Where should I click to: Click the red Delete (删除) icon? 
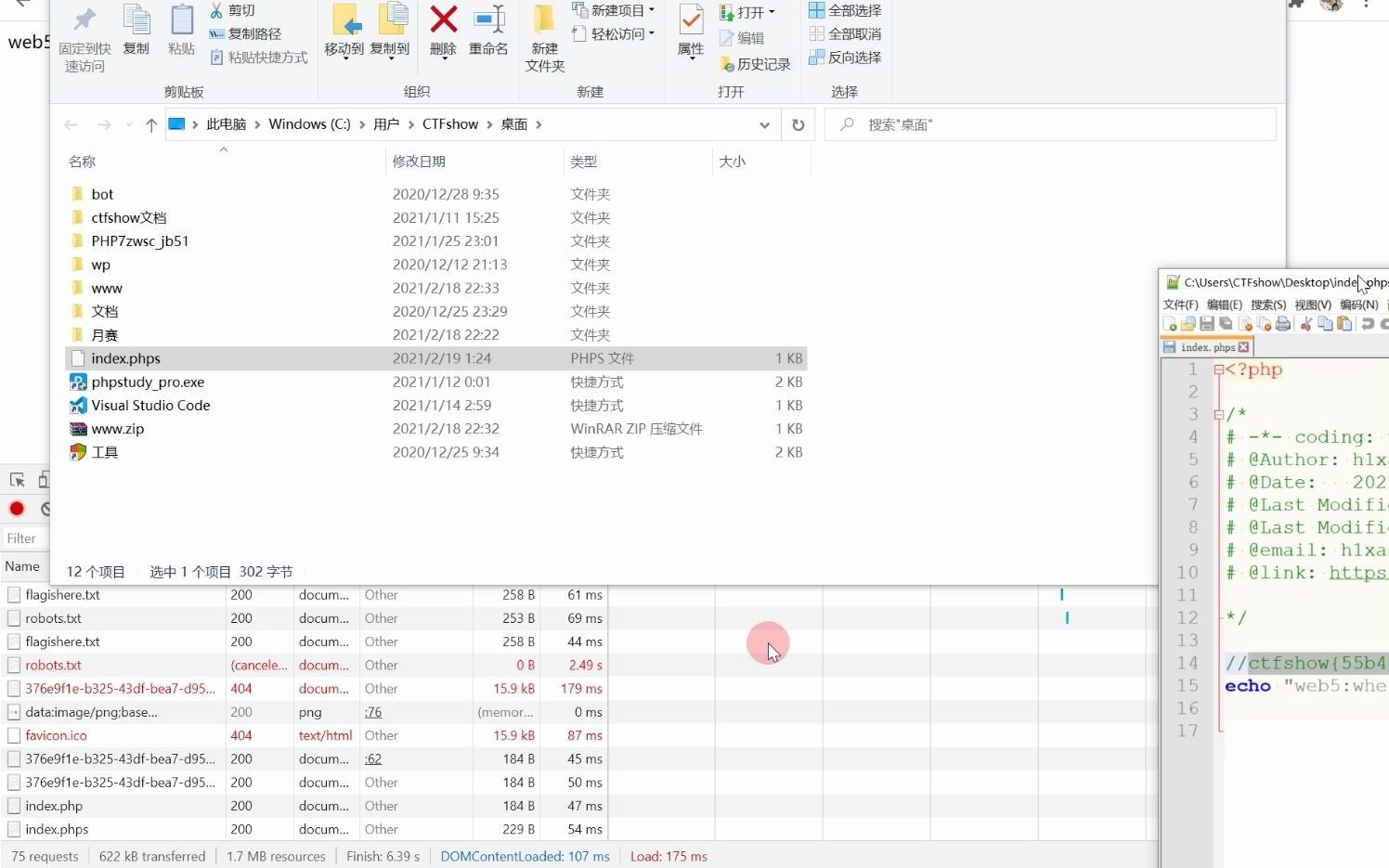444,19
